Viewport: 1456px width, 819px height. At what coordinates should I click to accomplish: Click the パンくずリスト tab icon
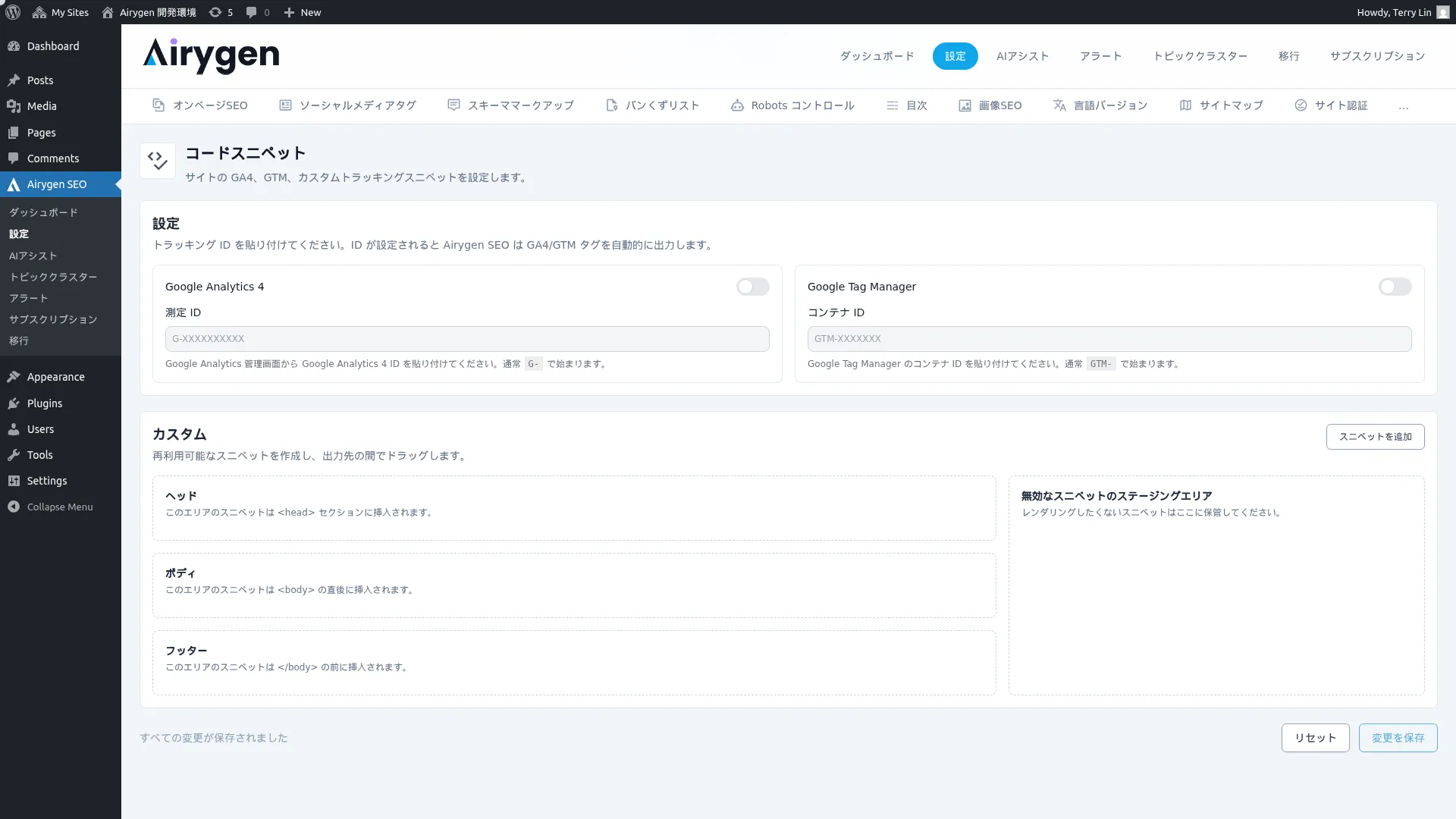pyautogui.click(x=612, y=105)
